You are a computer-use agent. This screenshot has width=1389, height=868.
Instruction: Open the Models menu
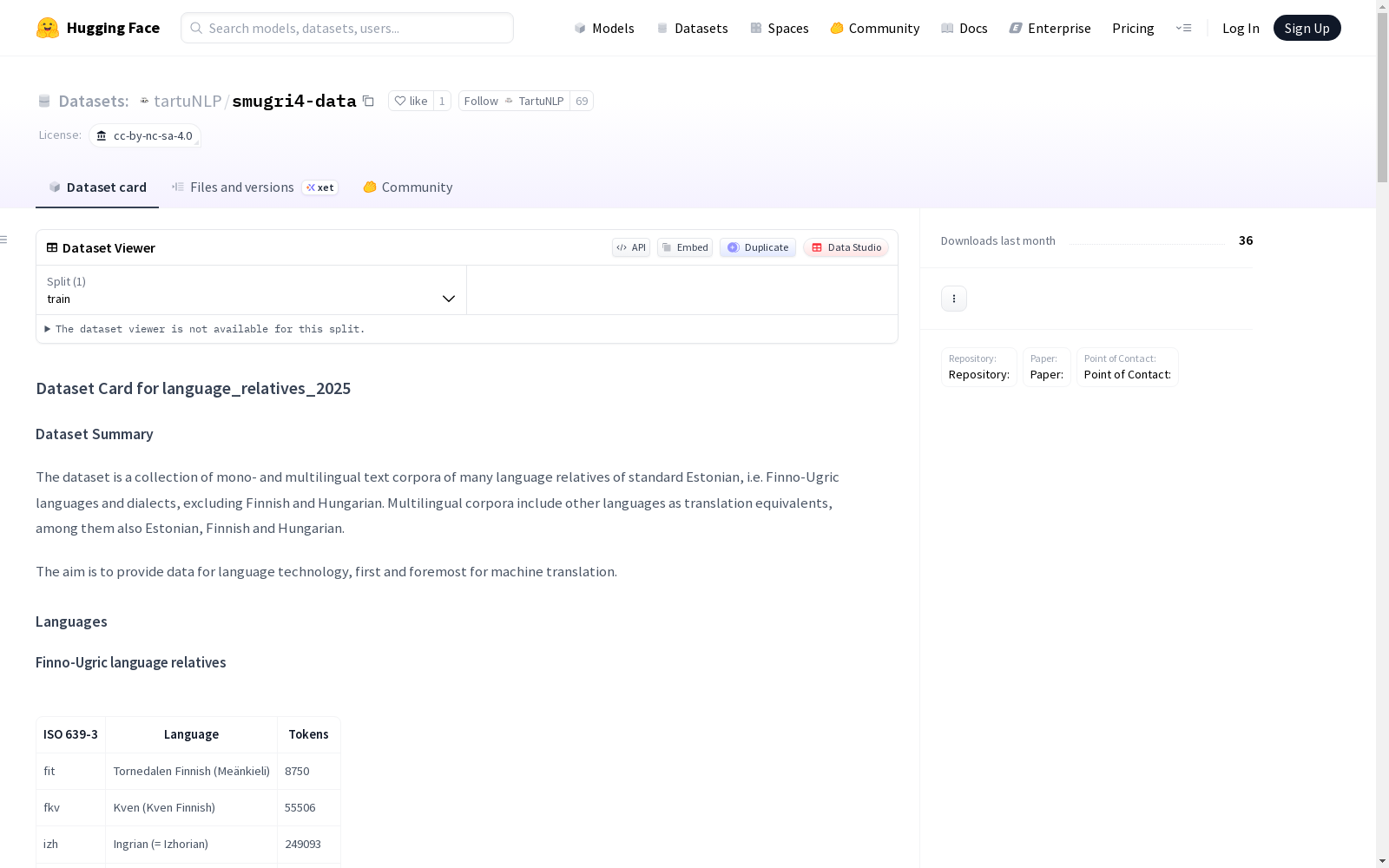[604, 28]
